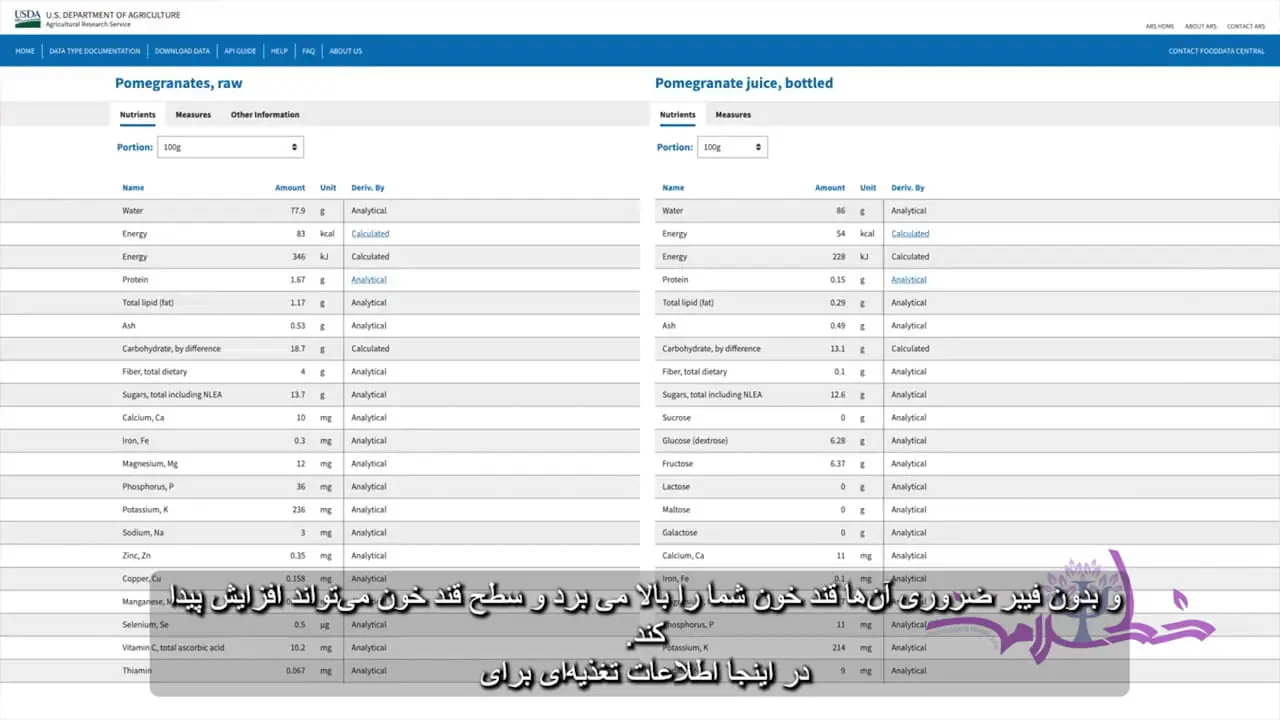
Task: Select 'Fiber, total dietary' row in juice table
Action: (x=967, y=372)
